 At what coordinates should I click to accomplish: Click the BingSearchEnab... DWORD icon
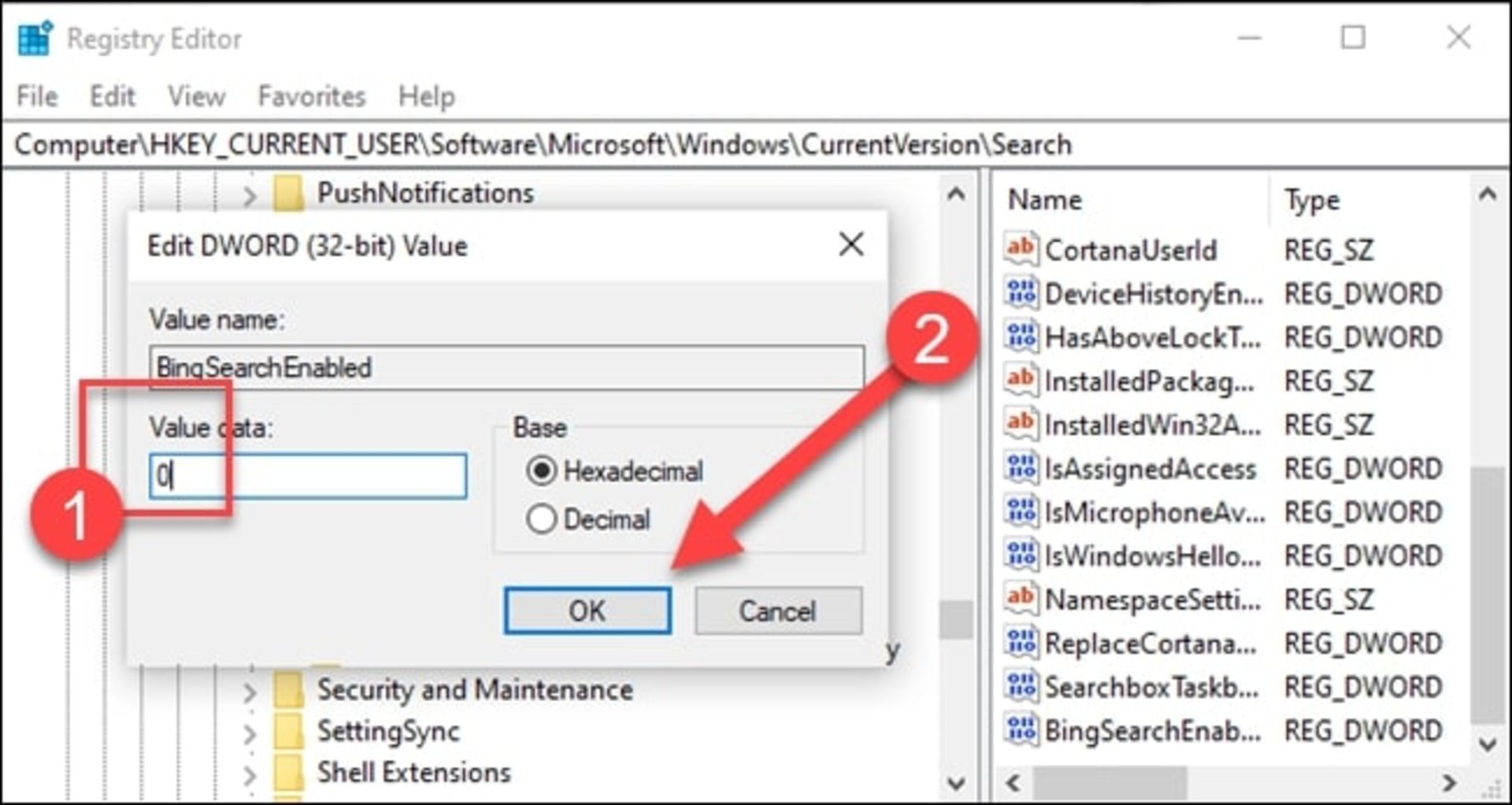click(x=1021, y=729)
